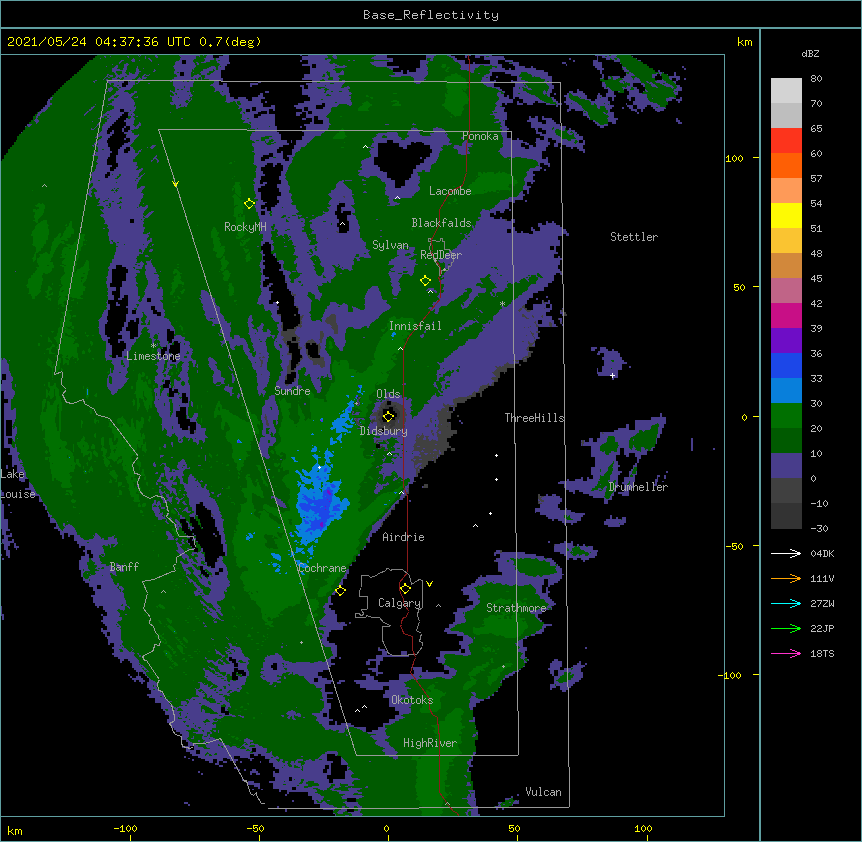Click the HighRiver town label
This screenshot has width=862, height=842.
tap(430, 743)
